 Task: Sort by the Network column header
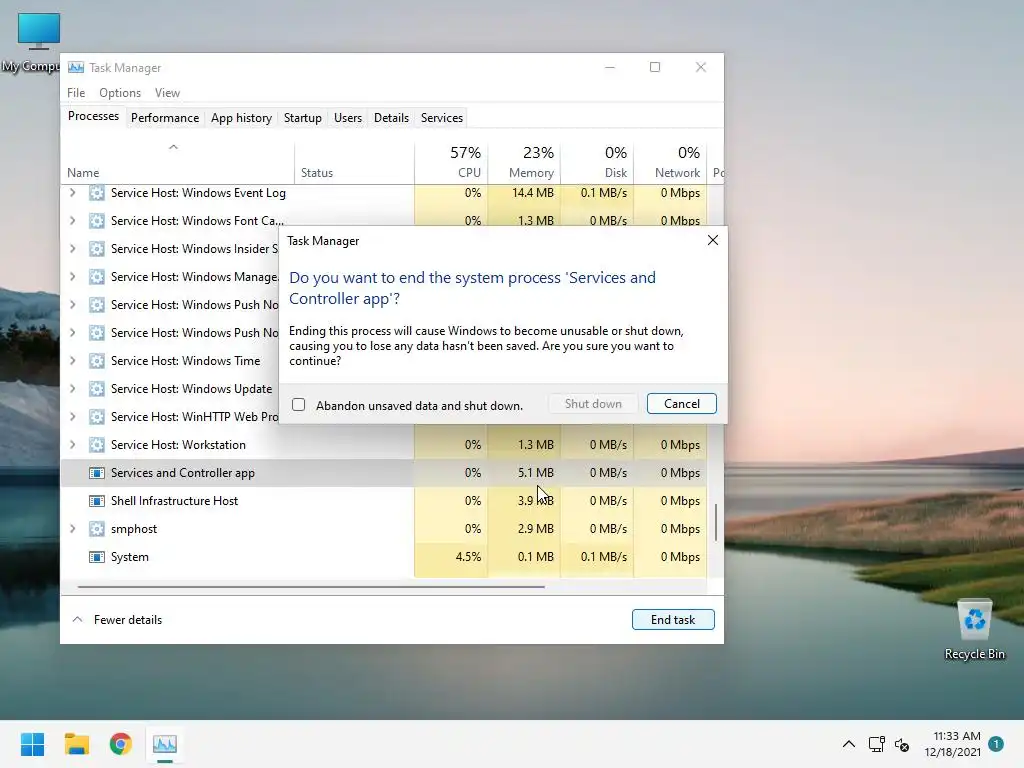[x=670, y=162]
